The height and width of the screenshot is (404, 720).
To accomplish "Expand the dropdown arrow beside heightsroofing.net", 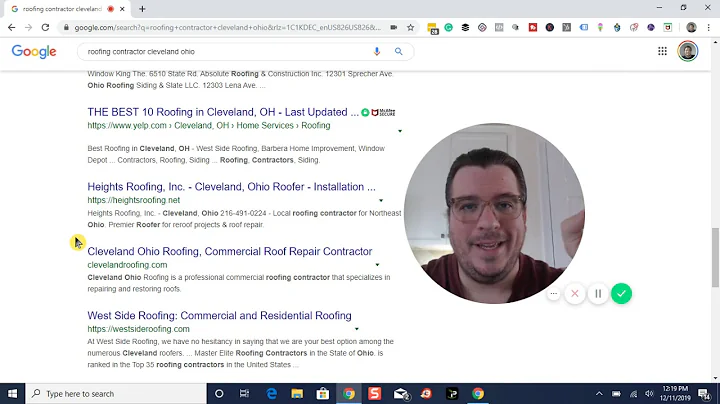I will point(381,201).
